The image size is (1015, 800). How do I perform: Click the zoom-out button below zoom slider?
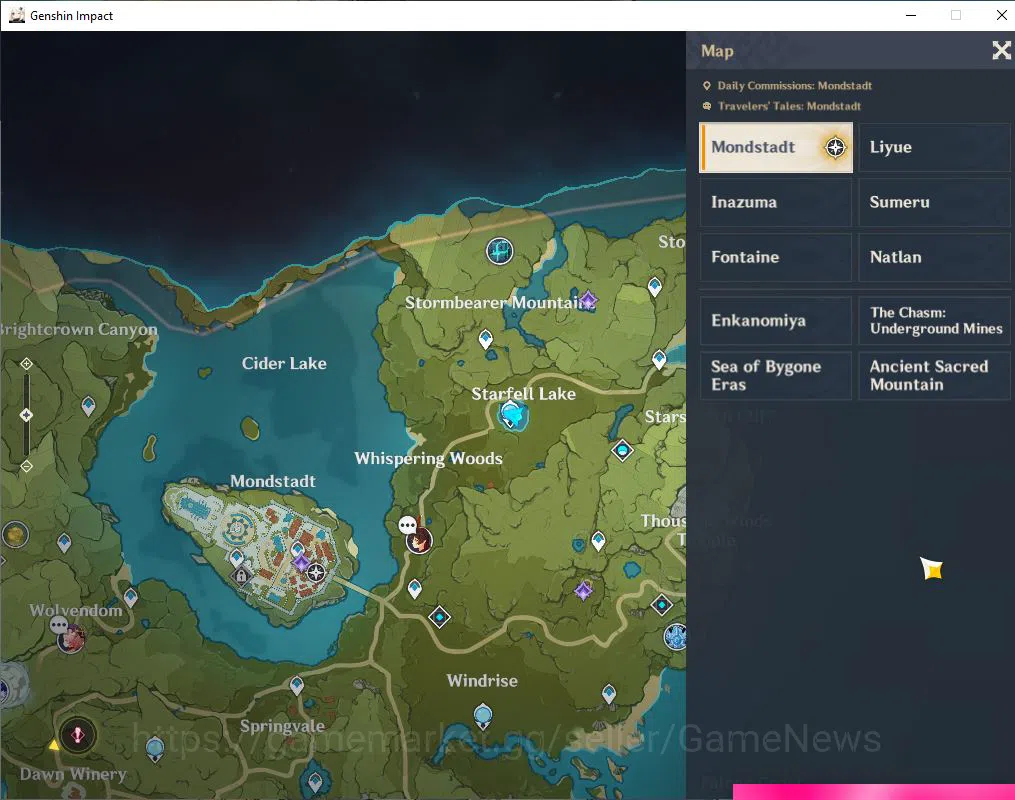(27, 466)
